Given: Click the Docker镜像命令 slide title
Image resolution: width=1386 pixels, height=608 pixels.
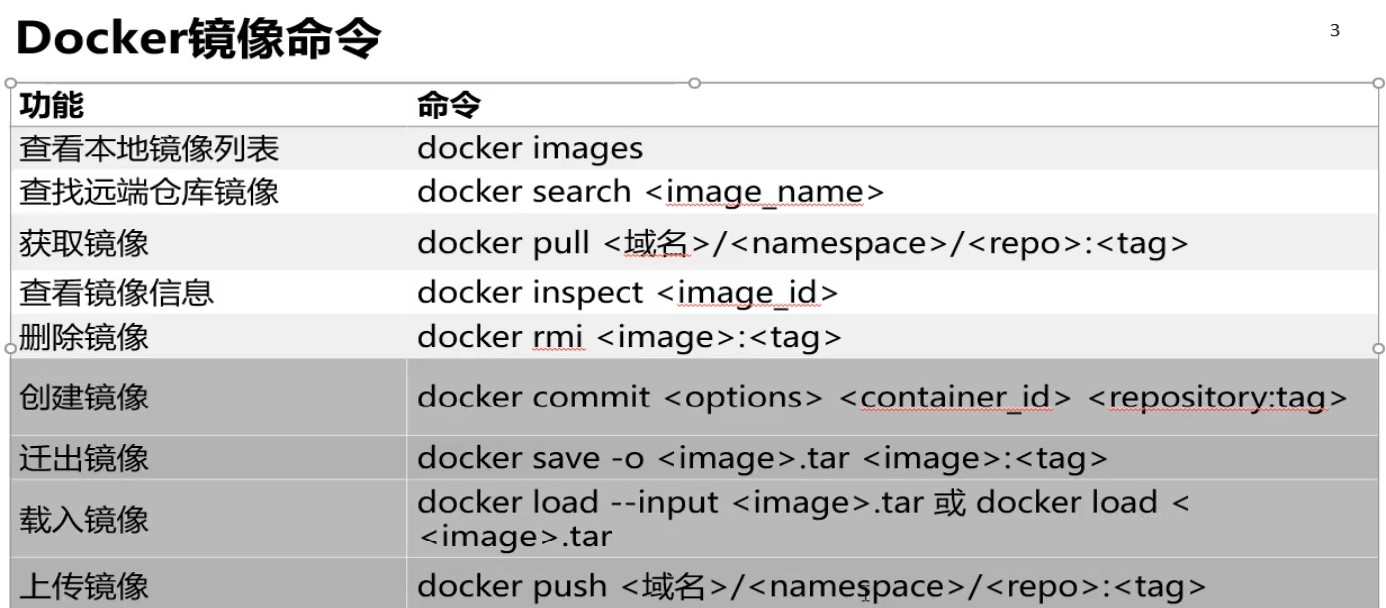Looking at the screenshot, I should (198, 40).
